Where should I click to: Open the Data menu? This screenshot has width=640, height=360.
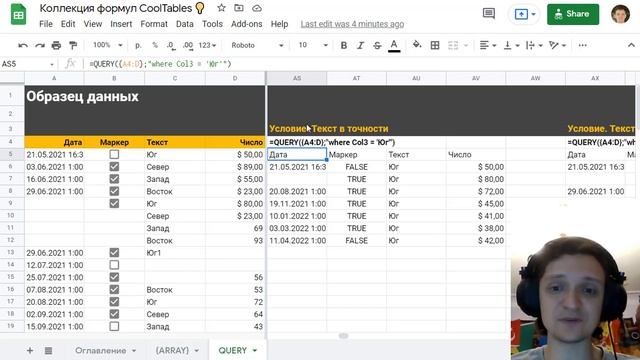coord(184,24)
